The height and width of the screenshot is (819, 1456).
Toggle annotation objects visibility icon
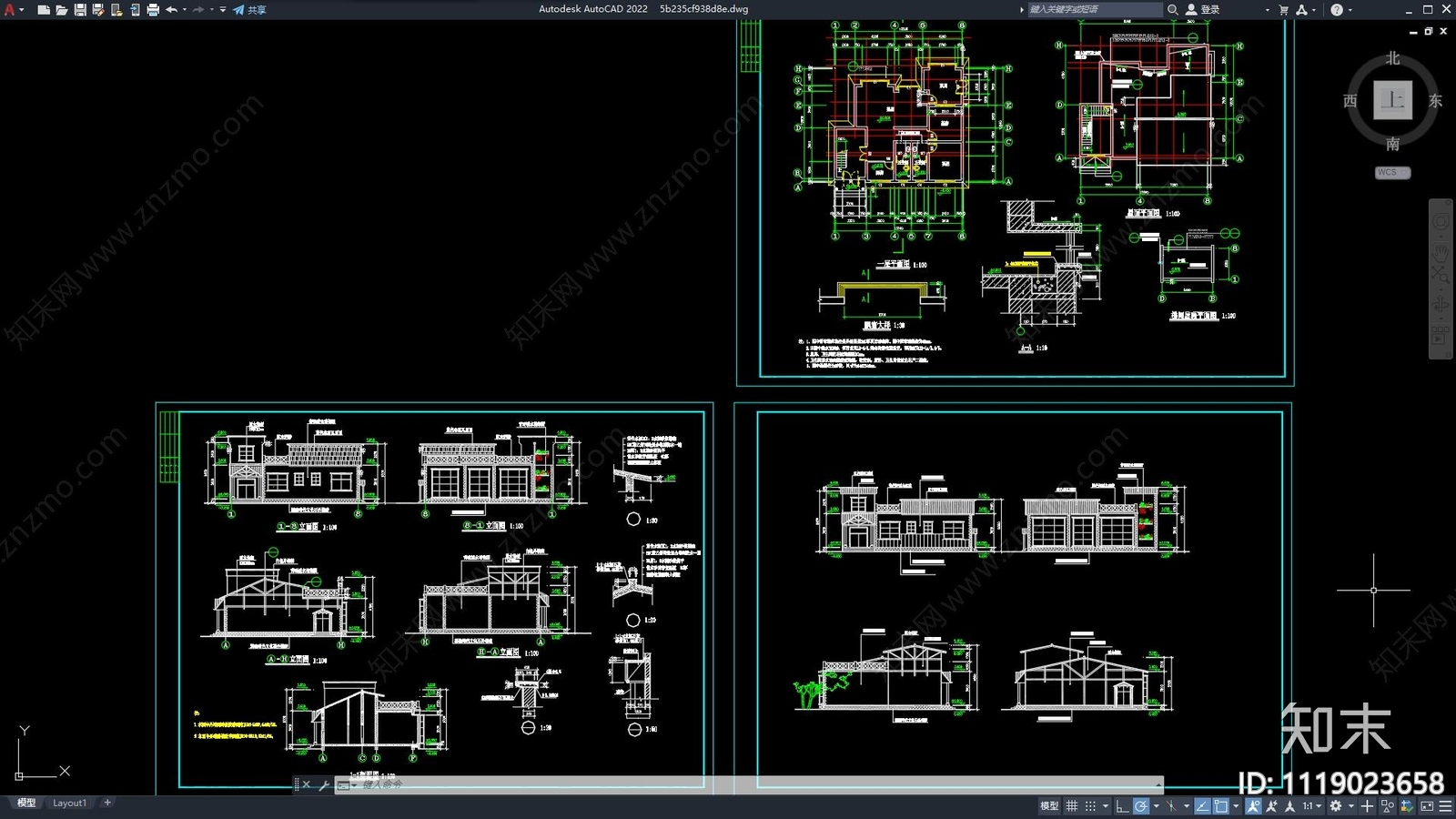pos(1254,806)
